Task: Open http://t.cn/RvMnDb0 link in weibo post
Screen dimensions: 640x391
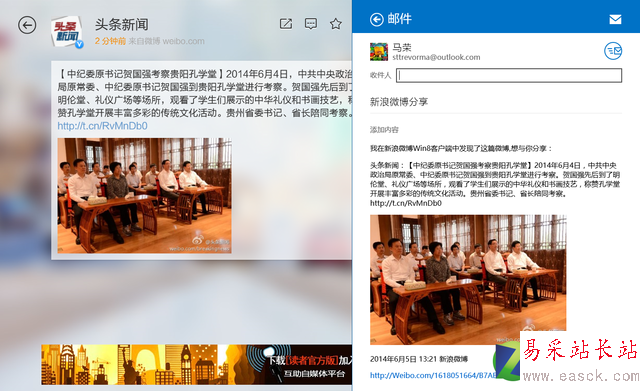Action: click(102, 126)
